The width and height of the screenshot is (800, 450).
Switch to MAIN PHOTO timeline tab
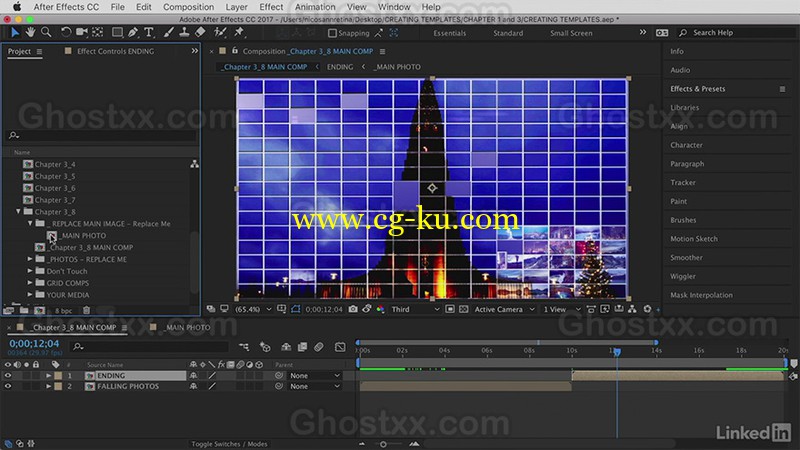(x=188, y=328)
